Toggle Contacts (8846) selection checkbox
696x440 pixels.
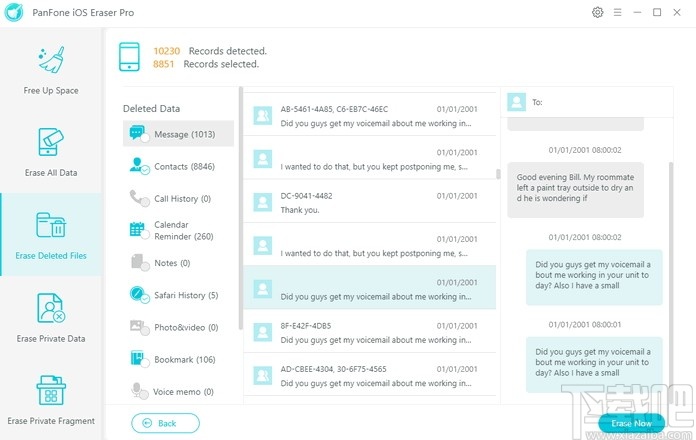pos(145,170)
